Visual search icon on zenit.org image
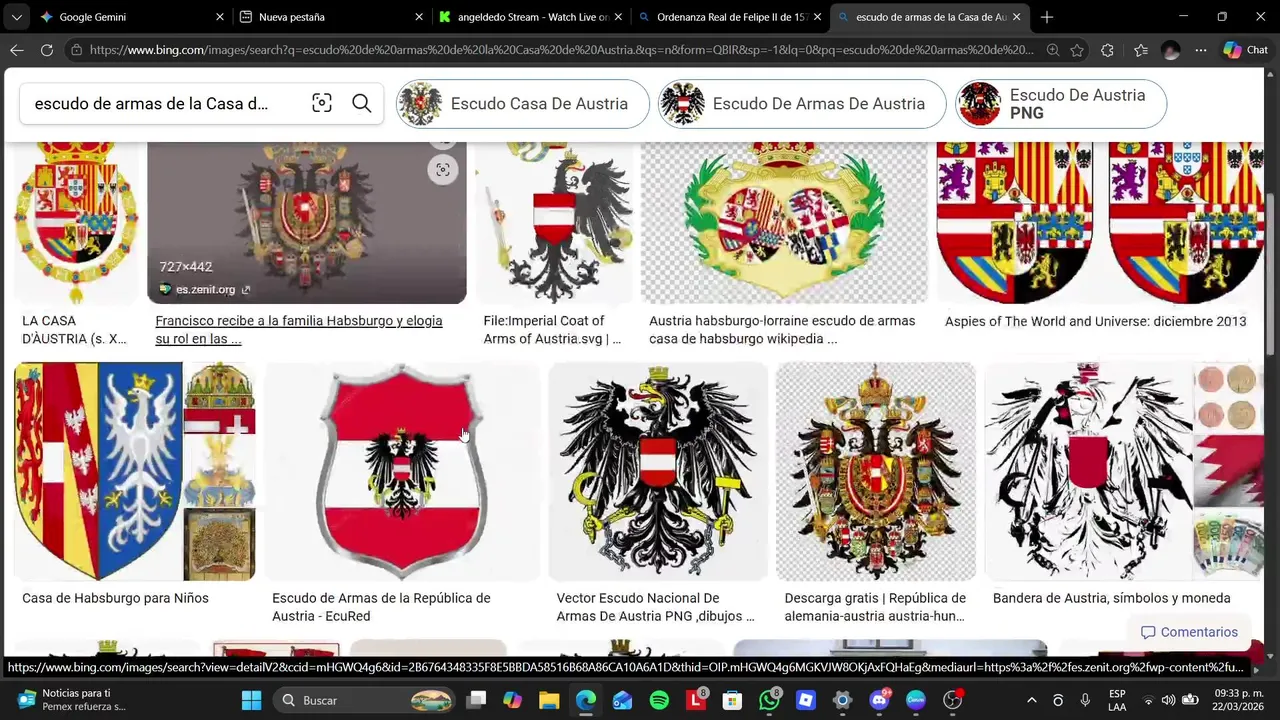The width and height of the screenshot is (1280, 720). (x=442, y=170)
